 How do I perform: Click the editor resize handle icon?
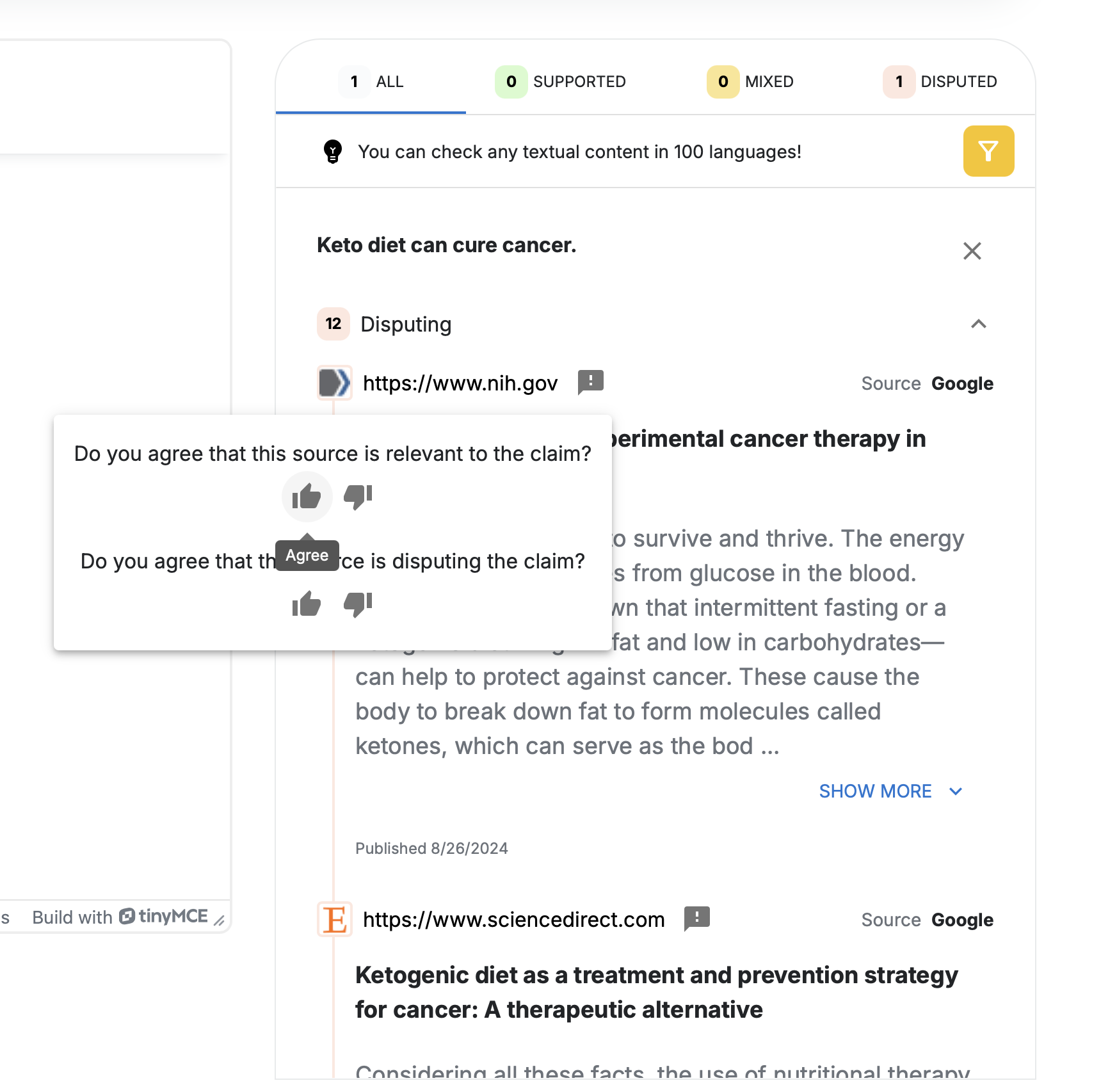[x=219, y=920]
